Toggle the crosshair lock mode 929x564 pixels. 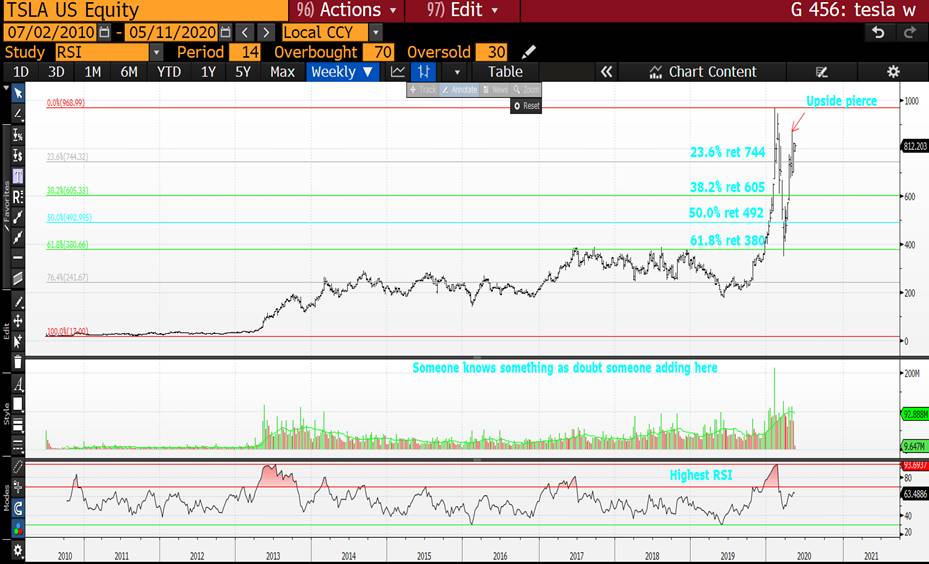[18, 488]
